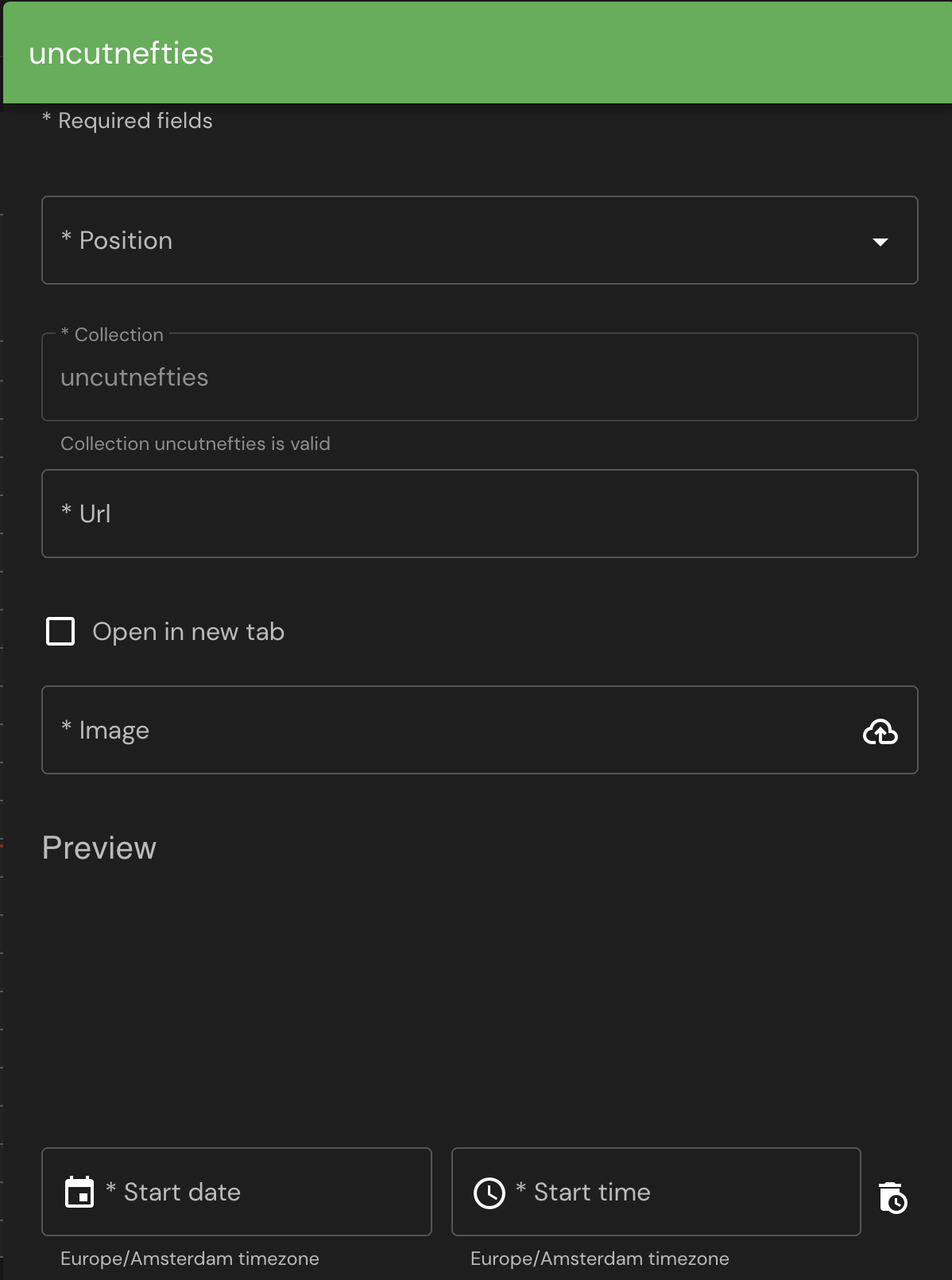Click the green uncutnefties header title
The height and width of the screenshot is (1280, 952).
coord(122,53)
